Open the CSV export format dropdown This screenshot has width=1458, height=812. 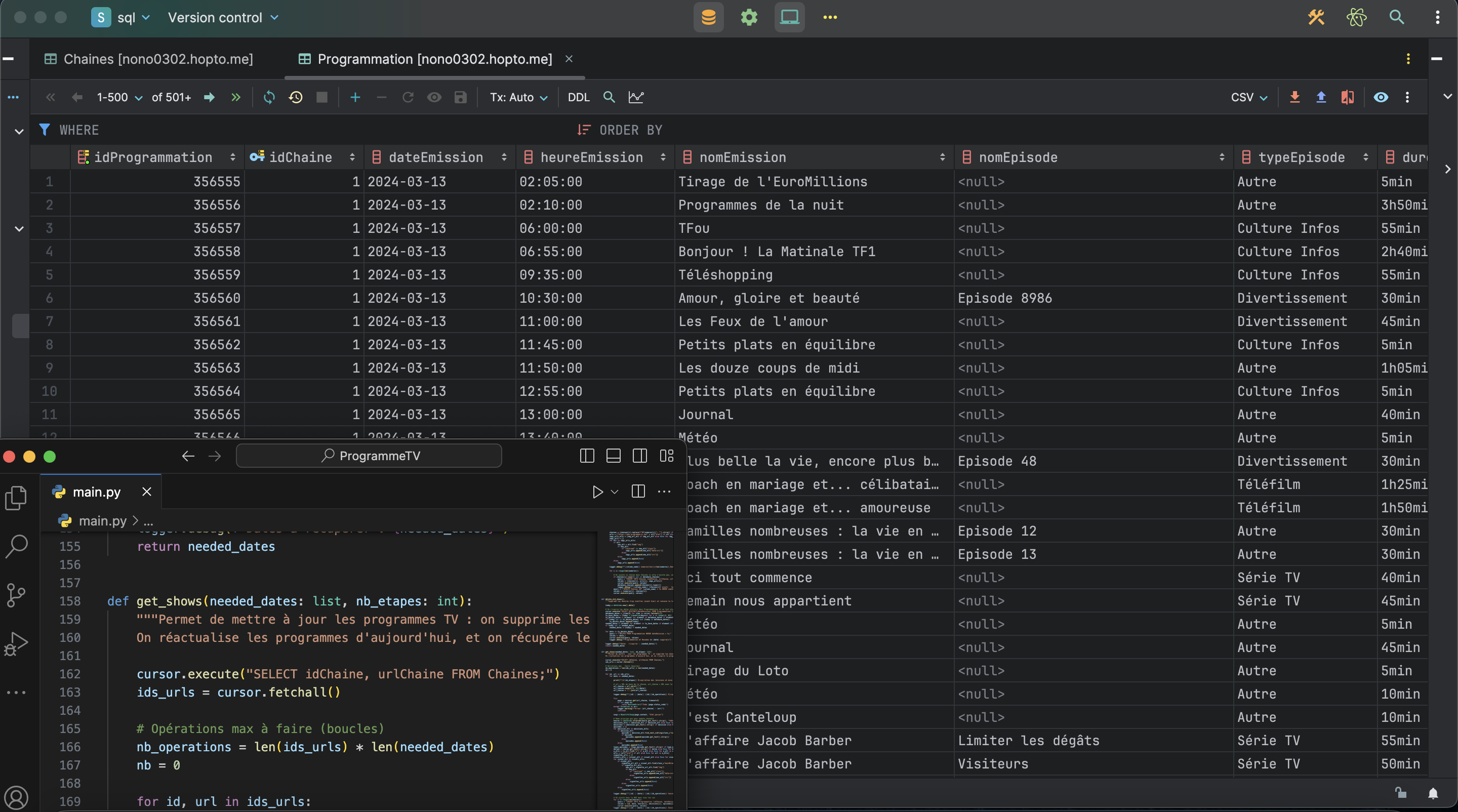(1248, 97)
